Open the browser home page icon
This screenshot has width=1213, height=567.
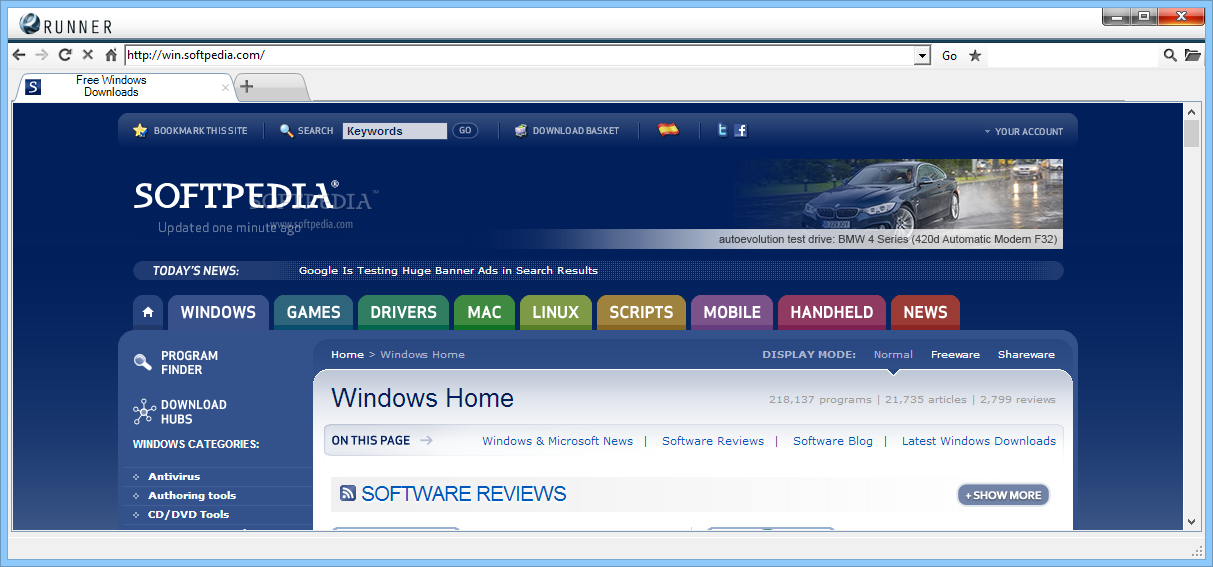click(x=111, y=55)
